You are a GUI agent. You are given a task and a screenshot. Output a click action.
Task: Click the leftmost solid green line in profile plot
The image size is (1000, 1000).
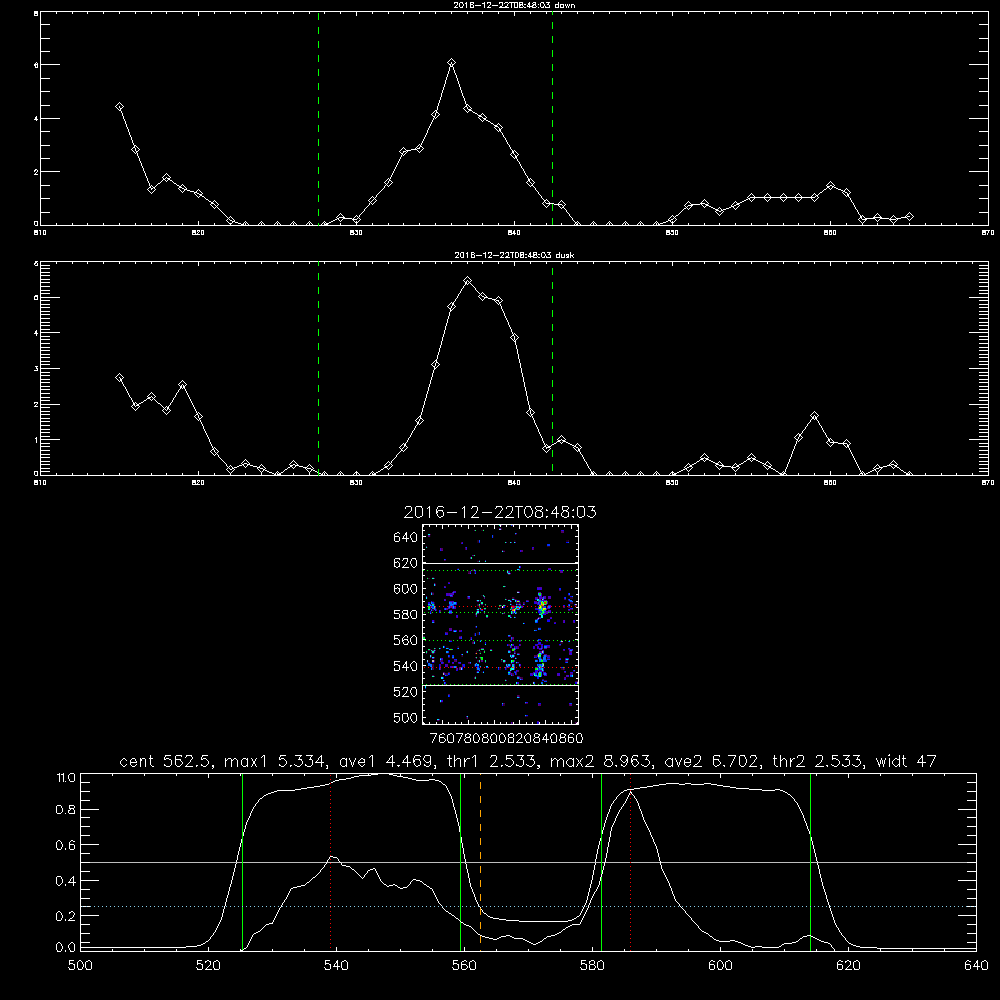click(242, 862)
